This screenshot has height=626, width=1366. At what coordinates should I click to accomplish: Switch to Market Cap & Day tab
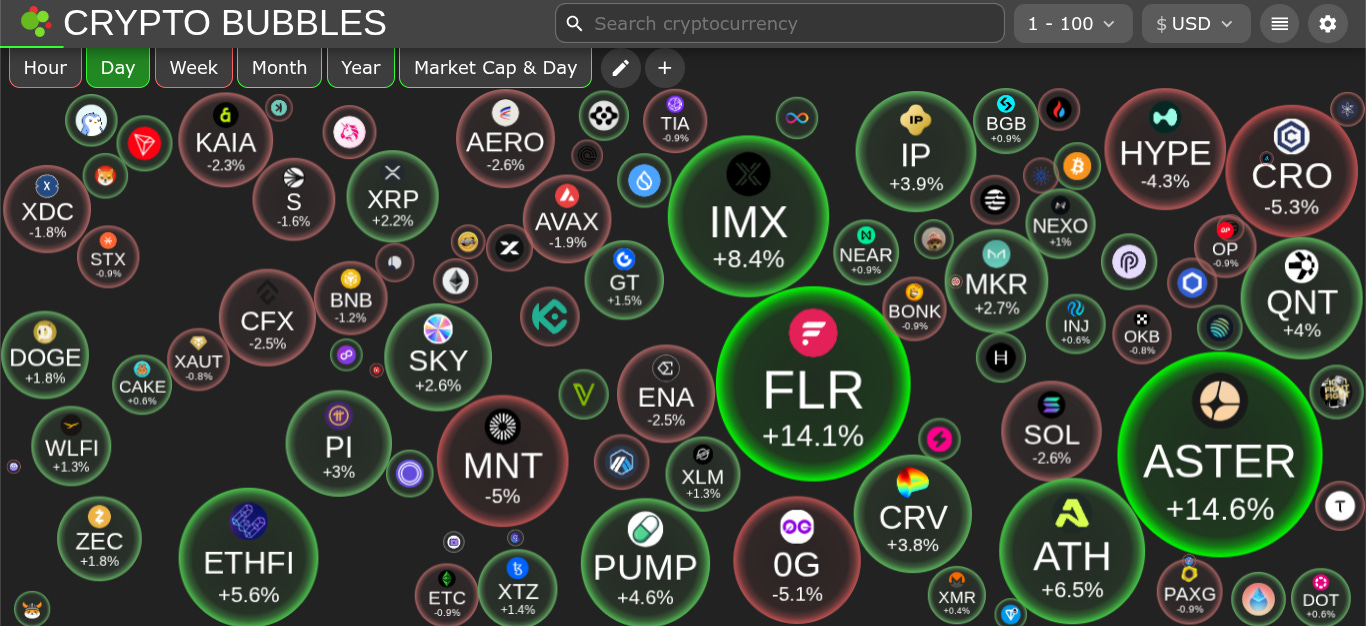coord(496,68)
